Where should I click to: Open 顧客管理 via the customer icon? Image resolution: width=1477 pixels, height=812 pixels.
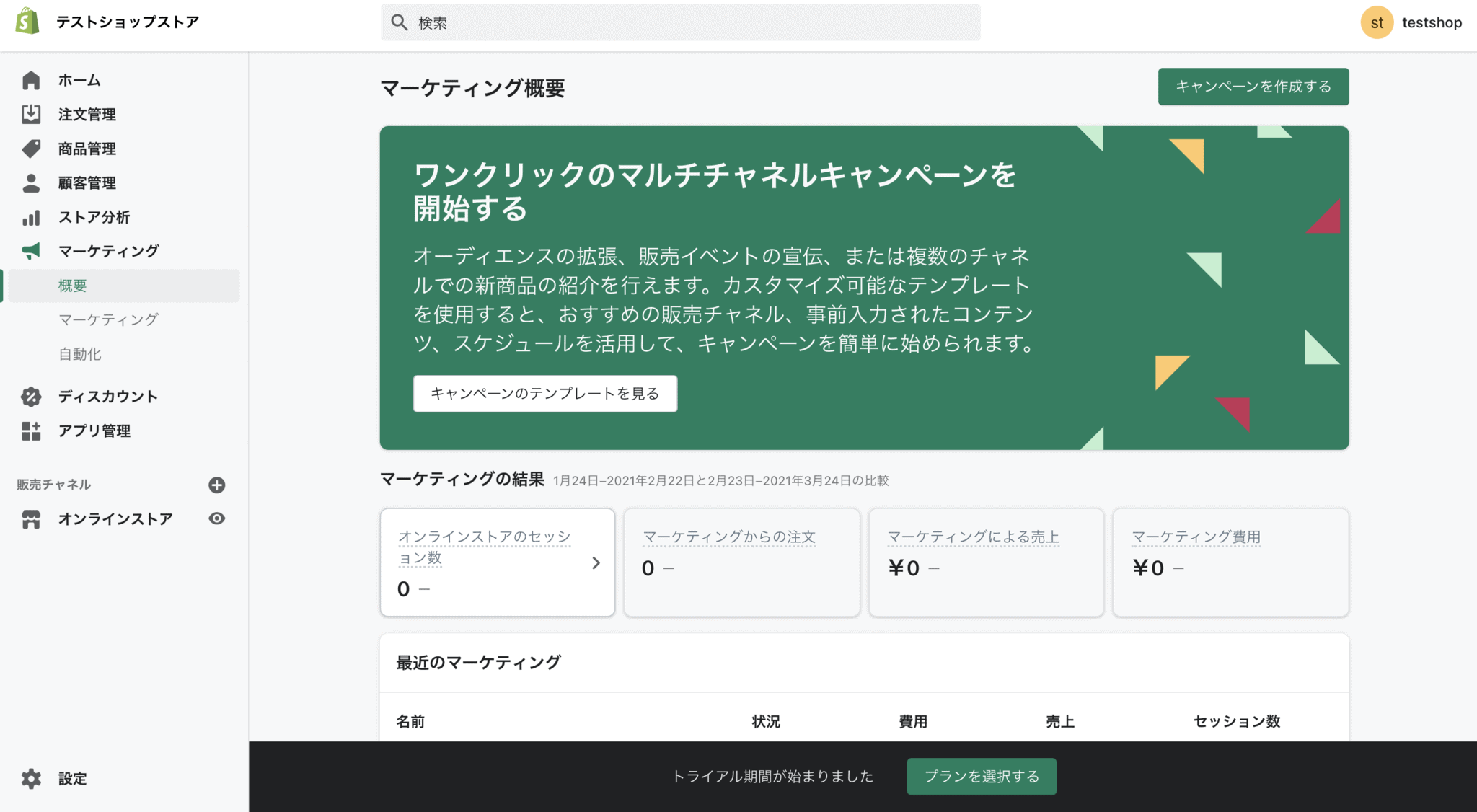coord(31,182)
